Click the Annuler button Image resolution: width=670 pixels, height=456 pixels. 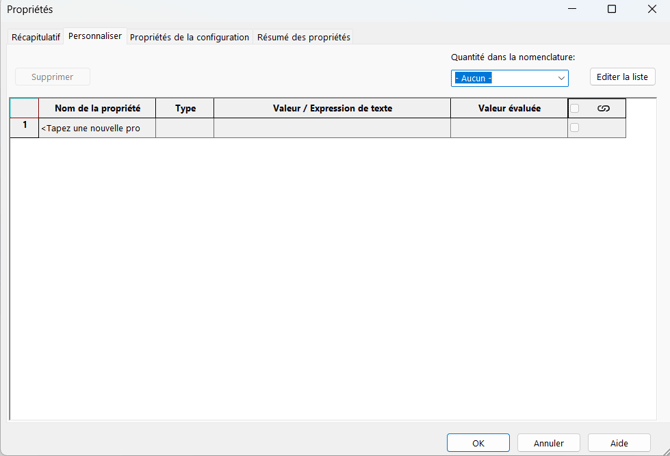pyautogui.click(x=549, y=443)
